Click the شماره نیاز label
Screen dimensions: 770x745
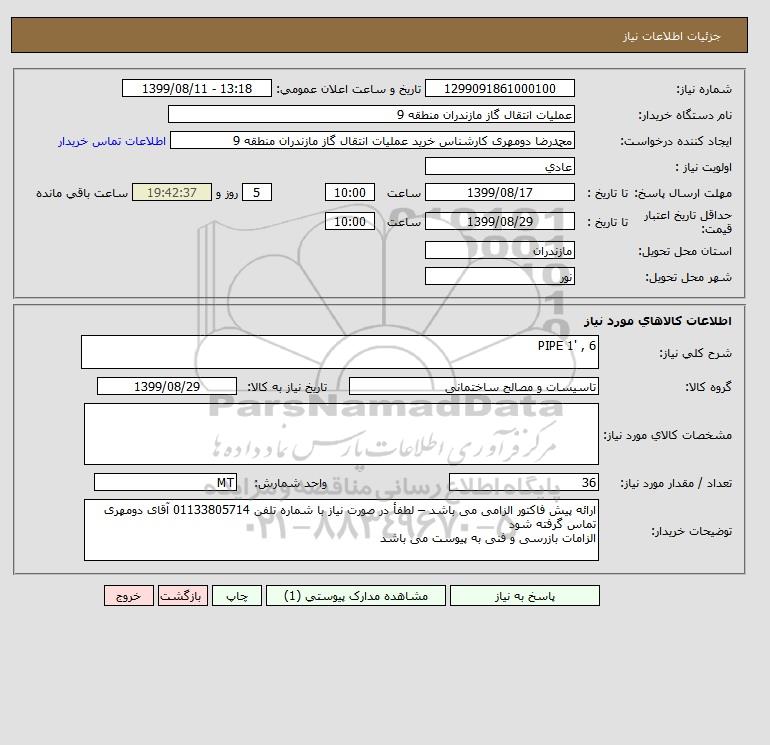coord(704,89)
